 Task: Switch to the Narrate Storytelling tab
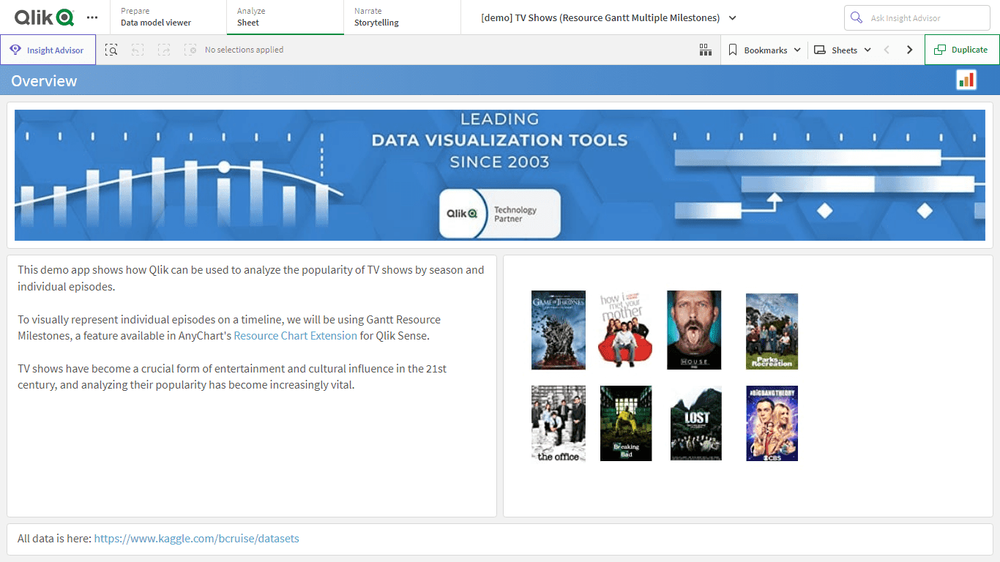(376, 17)
